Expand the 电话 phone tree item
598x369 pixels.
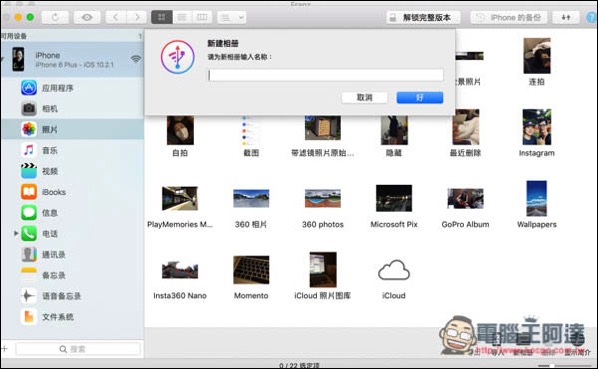point(16,233)
